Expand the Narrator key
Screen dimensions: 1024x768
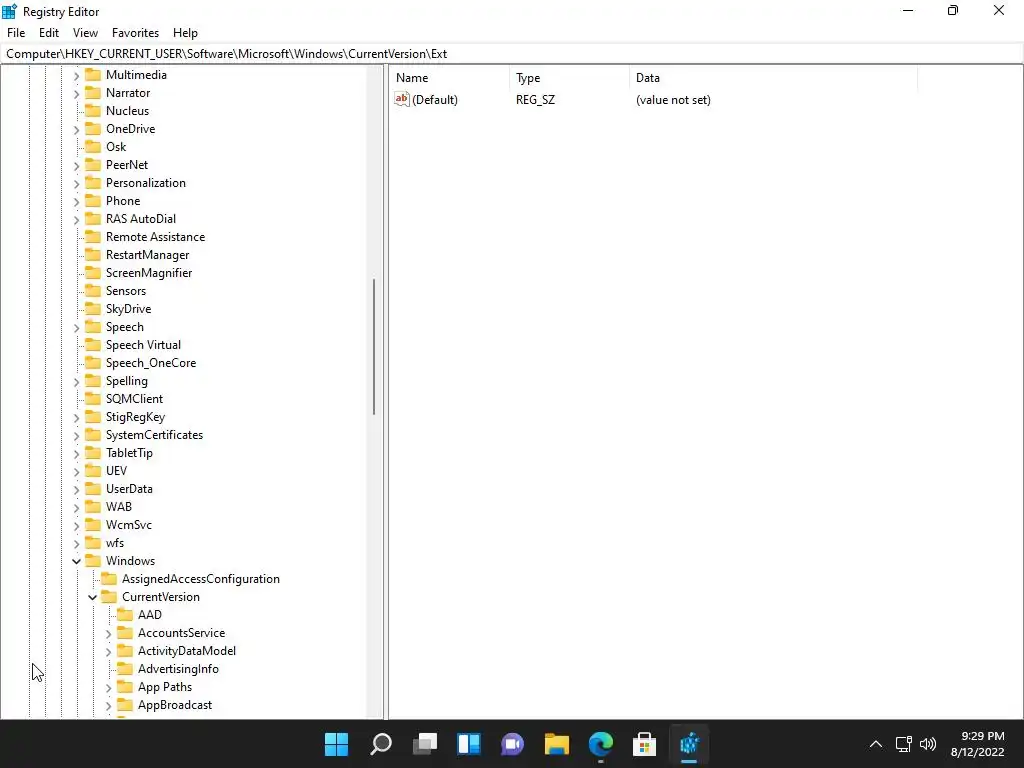(76, 94)
